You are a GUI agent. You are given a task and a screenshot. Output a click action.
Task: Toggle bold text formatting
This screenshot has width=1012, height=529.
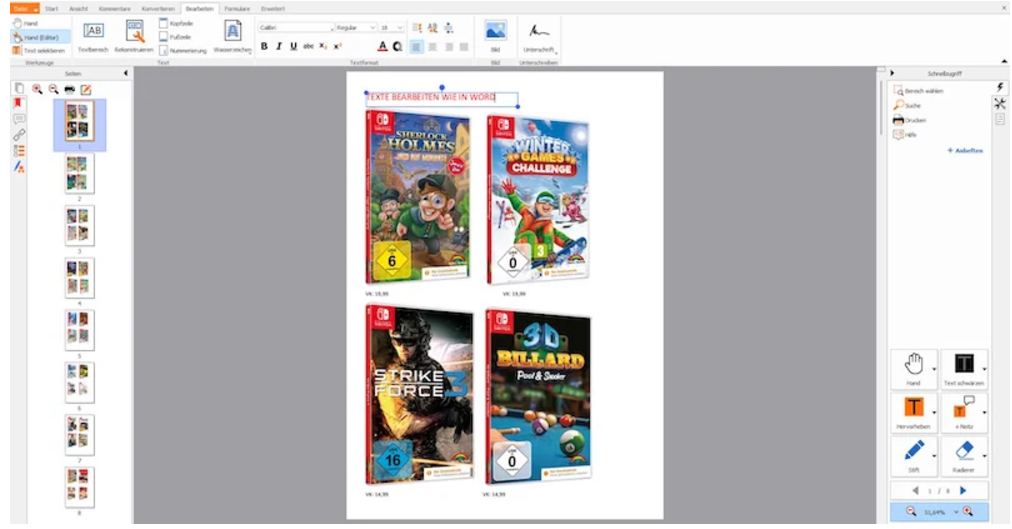point(264,46)
